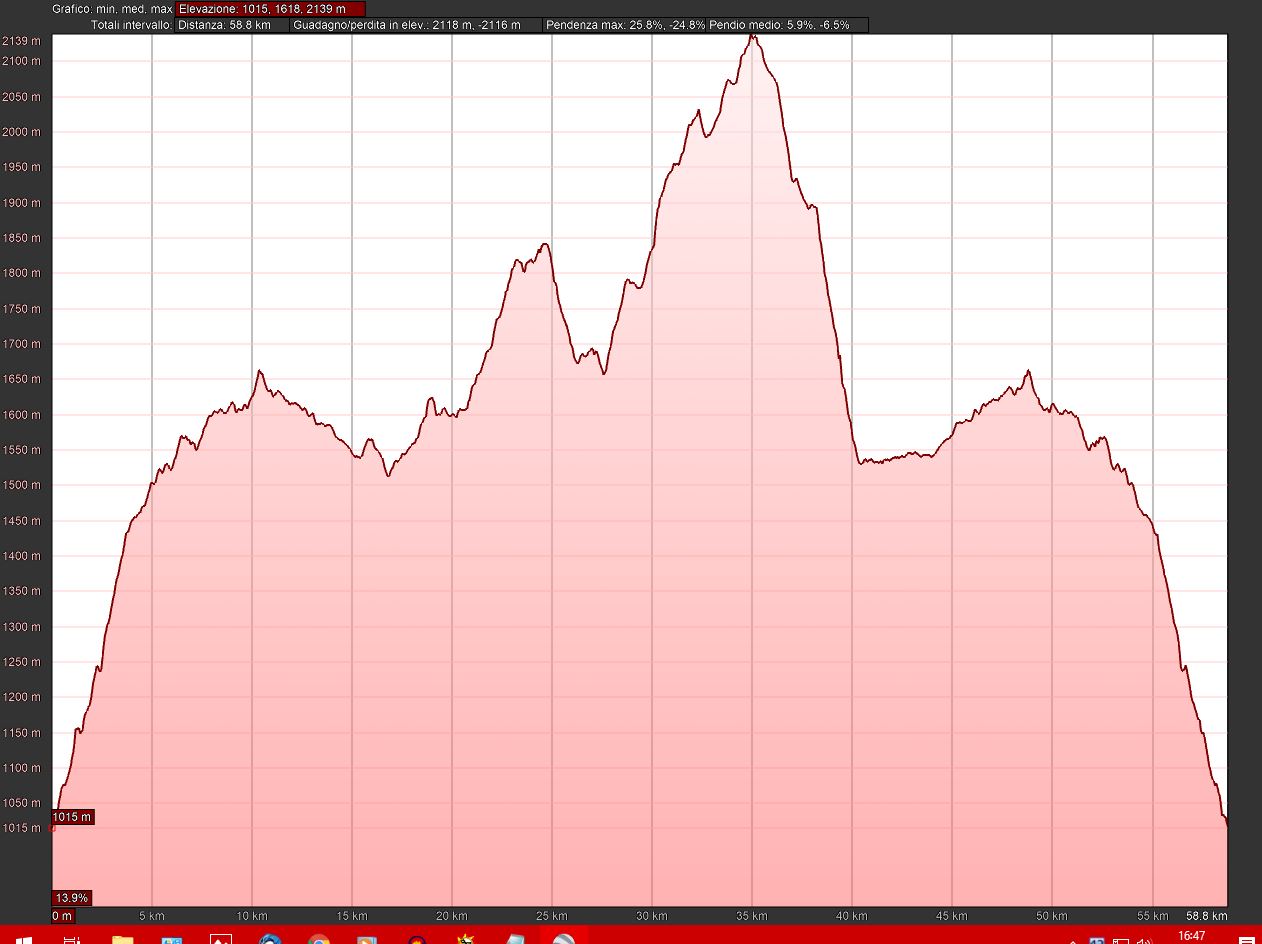Click the volume speaker tray icon
This screenshot has height=944, width=1262.
pyautogui.click(x=1144, y=940)
